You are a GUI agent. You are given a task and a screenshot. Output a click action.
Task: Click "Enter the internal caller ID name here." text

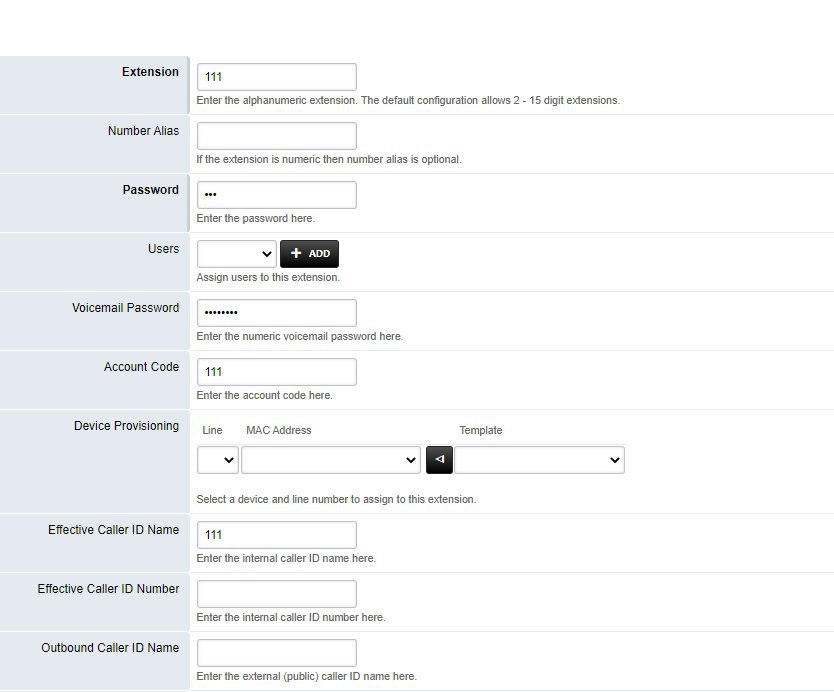[x=286, y=558]
